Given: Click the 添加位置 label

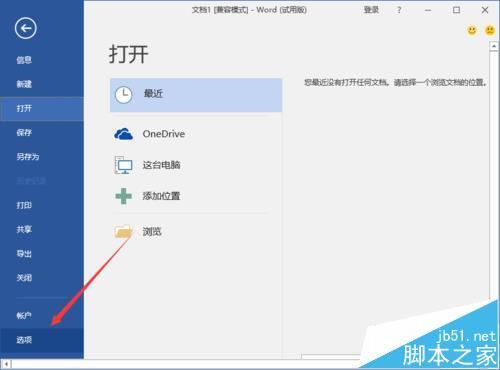Looking at the screenshot, I should click(161, 196).
